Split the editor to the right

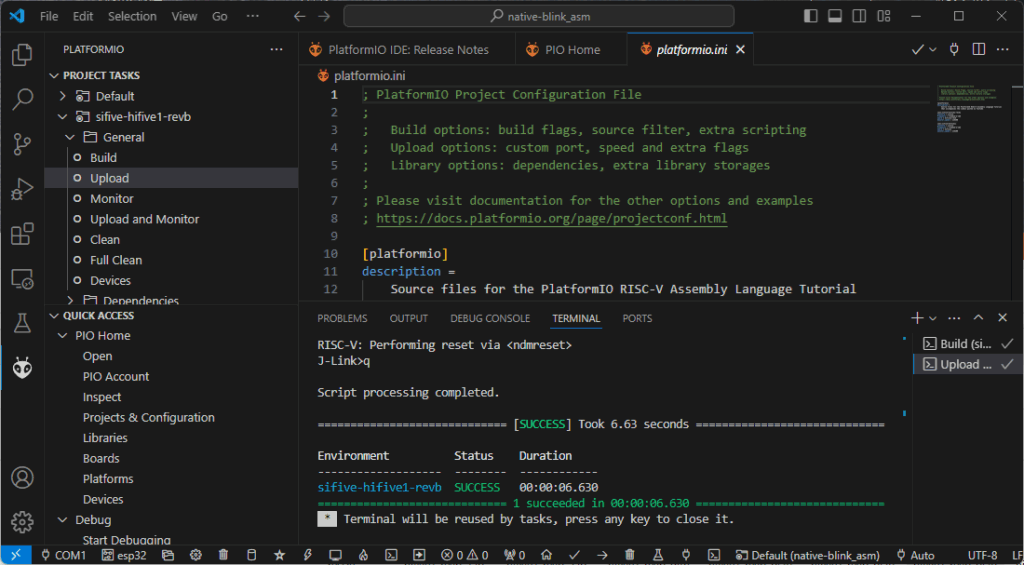[979, 49]
